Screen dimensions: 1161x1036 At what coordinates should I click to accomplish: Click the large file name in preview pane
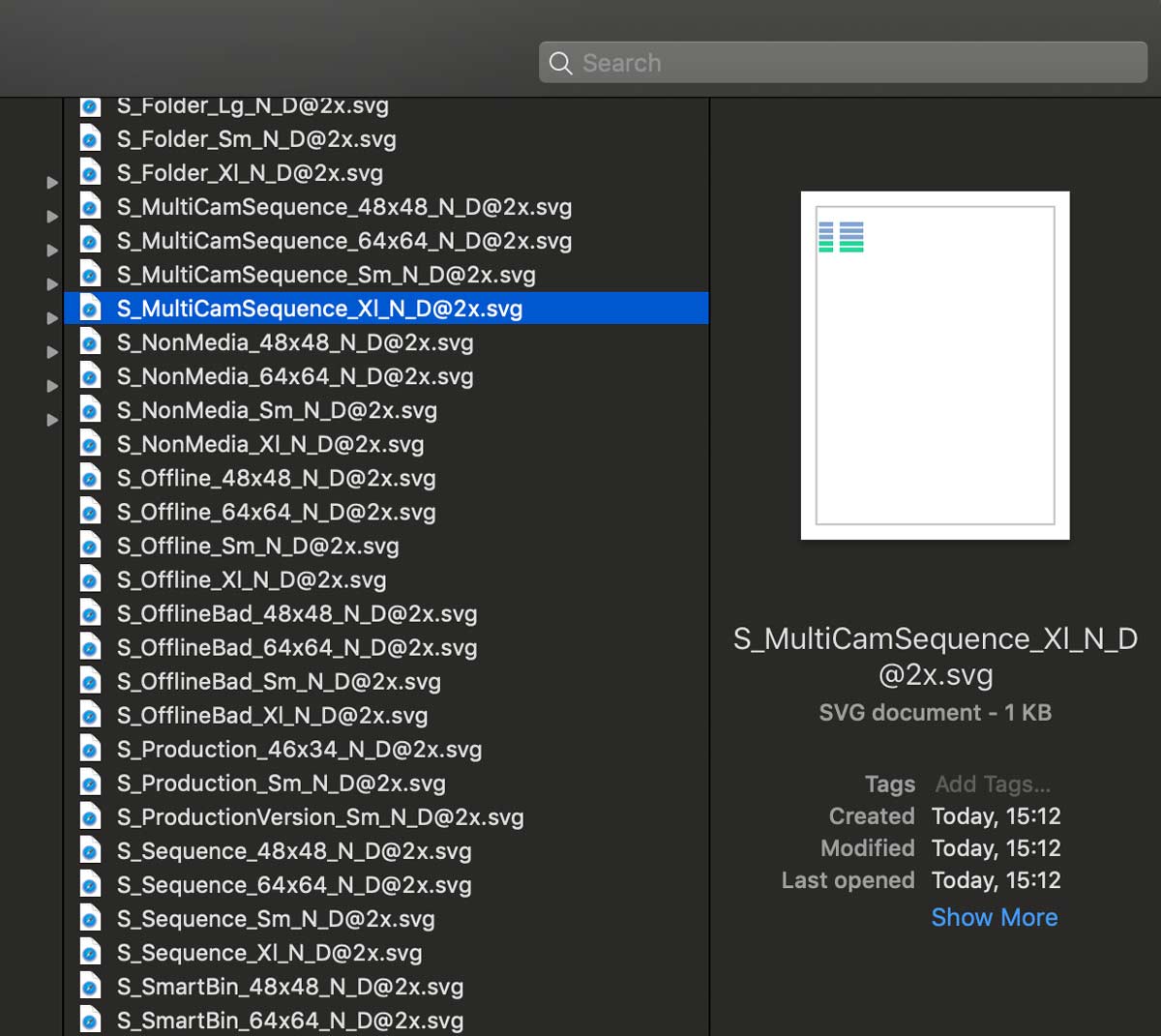(936, 656)
